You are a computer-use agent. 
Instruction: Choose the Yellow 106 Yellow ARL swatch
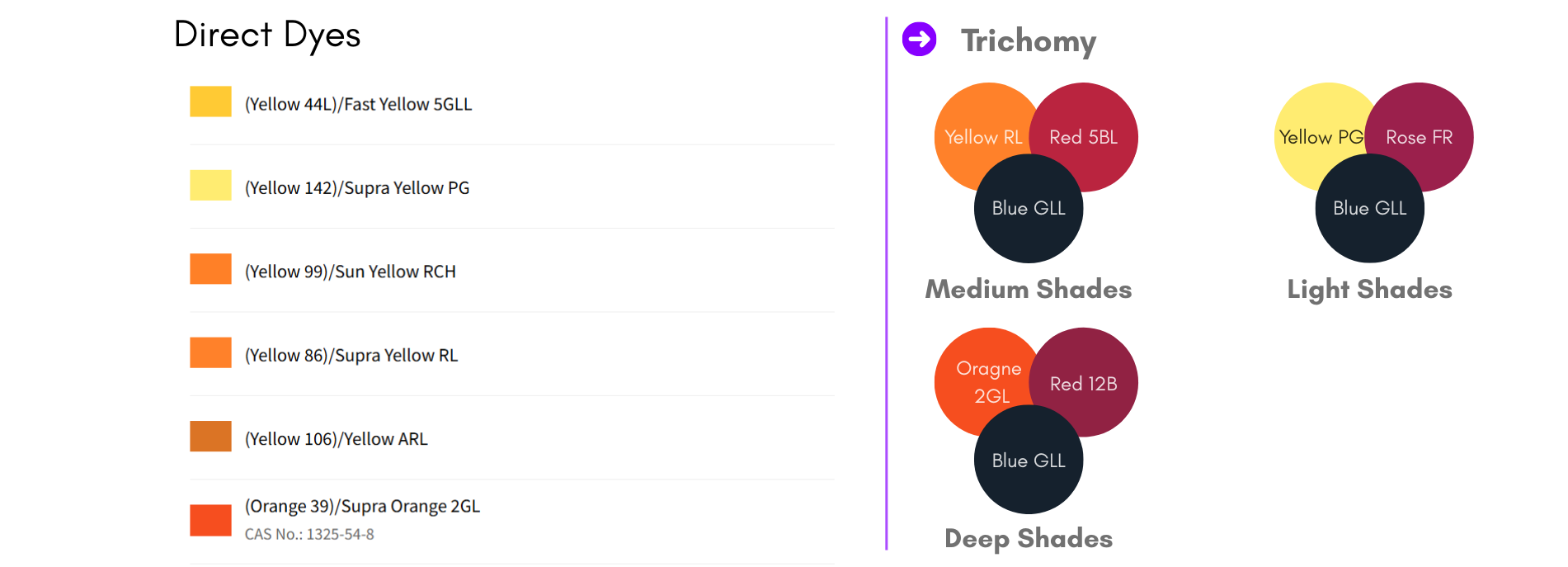(210, 437)
